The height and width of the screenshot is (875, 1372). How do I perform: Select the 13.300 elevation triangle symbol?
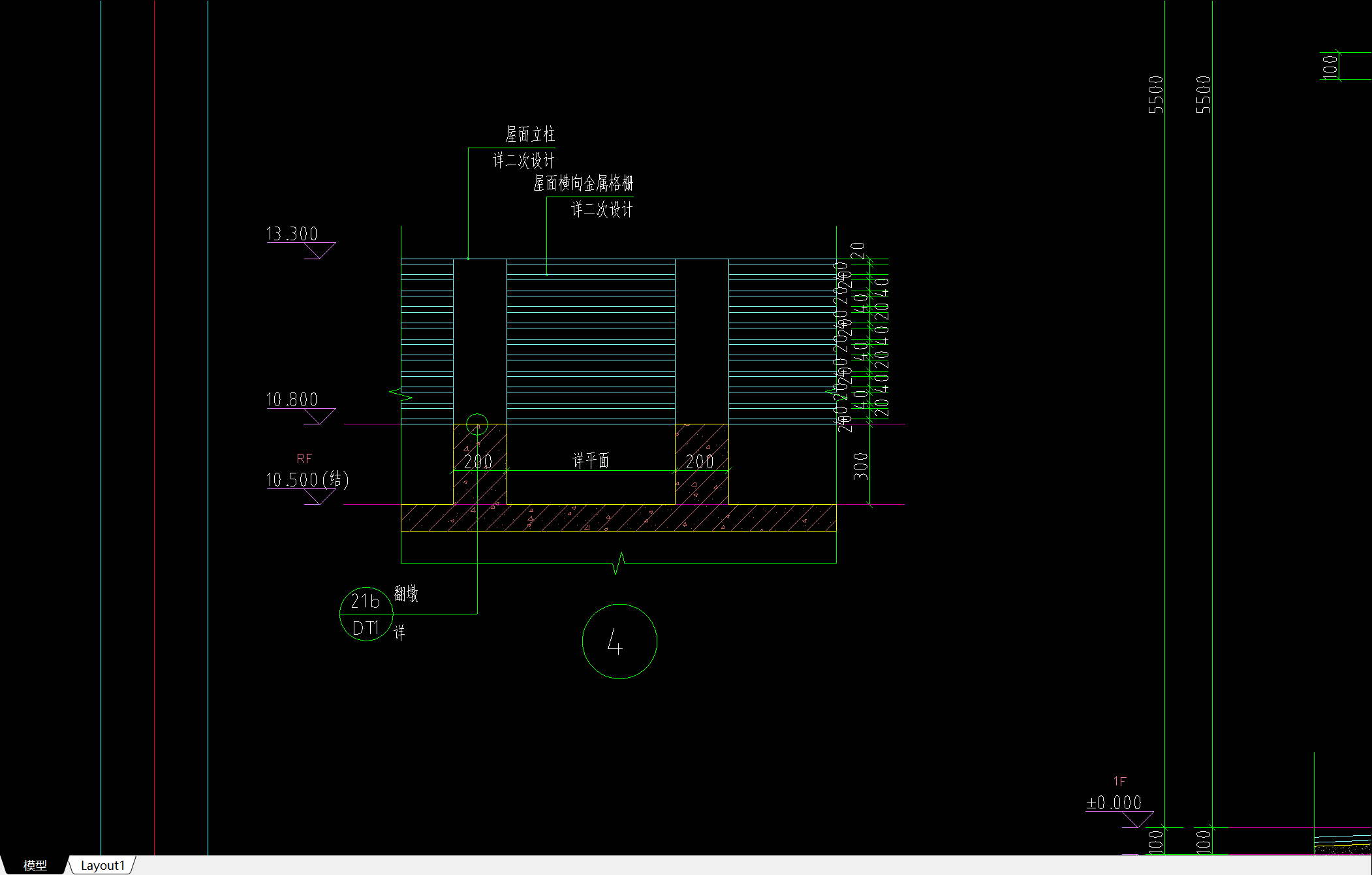pos(320,251)
